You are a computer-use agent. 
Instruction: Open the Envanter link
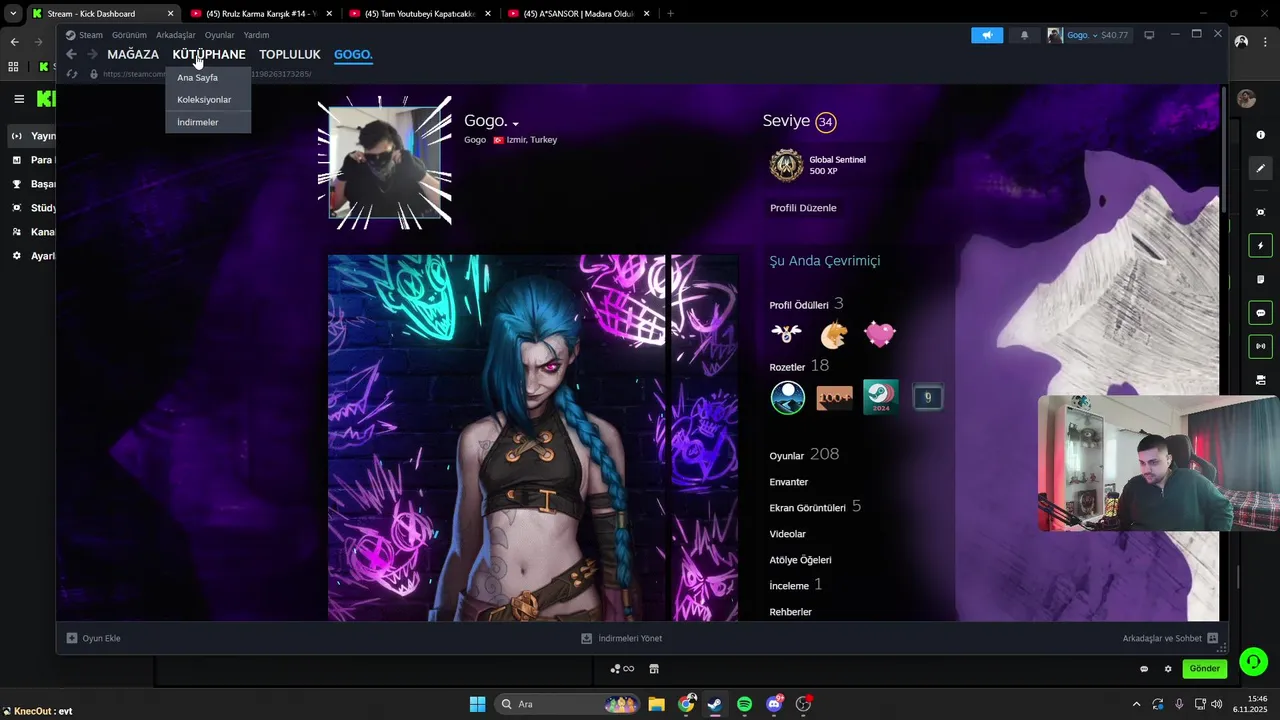pyautogui.click(x=789, y=482)
